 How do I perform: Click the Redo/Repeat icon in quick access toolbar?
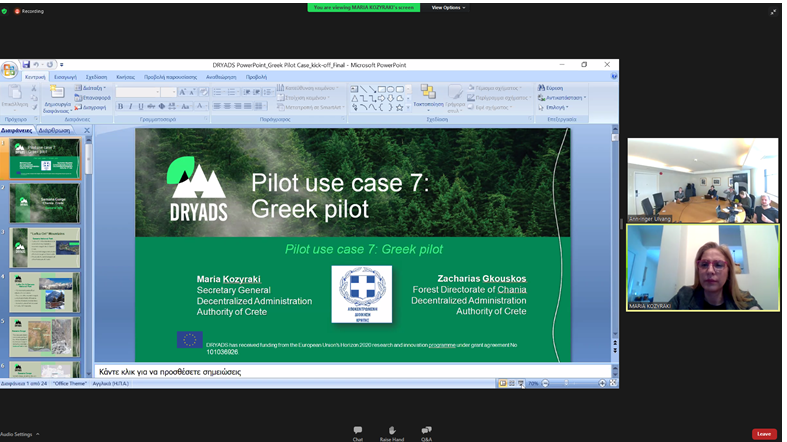pos(49,65)
